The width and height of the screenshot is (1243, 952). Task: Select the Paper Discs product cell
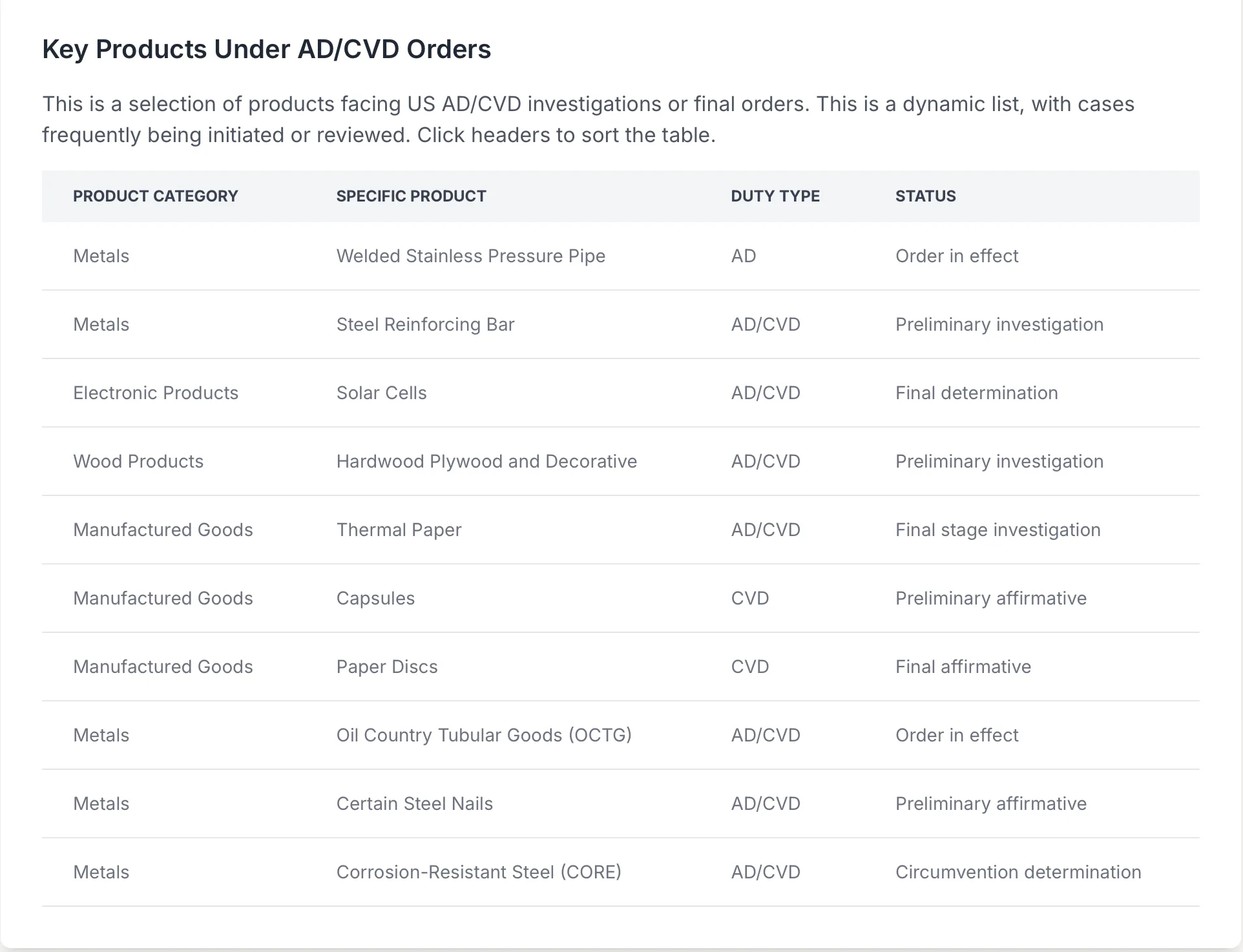[x=387, y=667]
